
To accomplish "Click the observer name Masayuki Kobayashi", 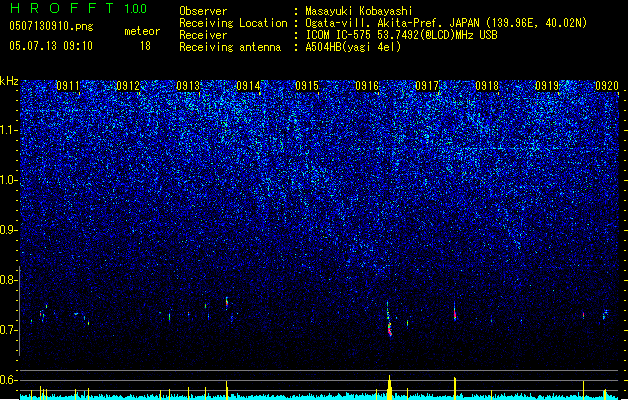I will [x=359, y=11].
